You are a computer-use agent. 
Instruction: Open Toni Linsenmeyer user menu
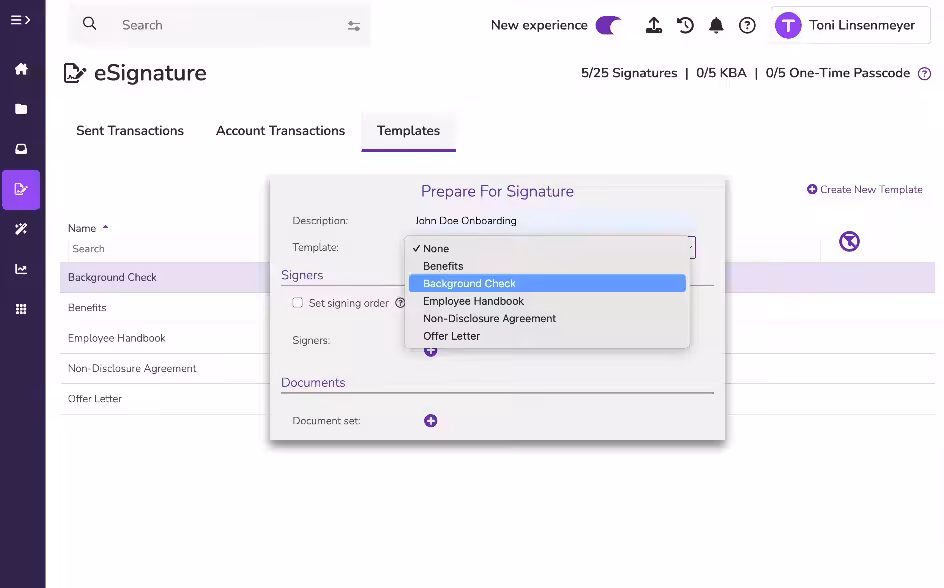tap(850, 25)
